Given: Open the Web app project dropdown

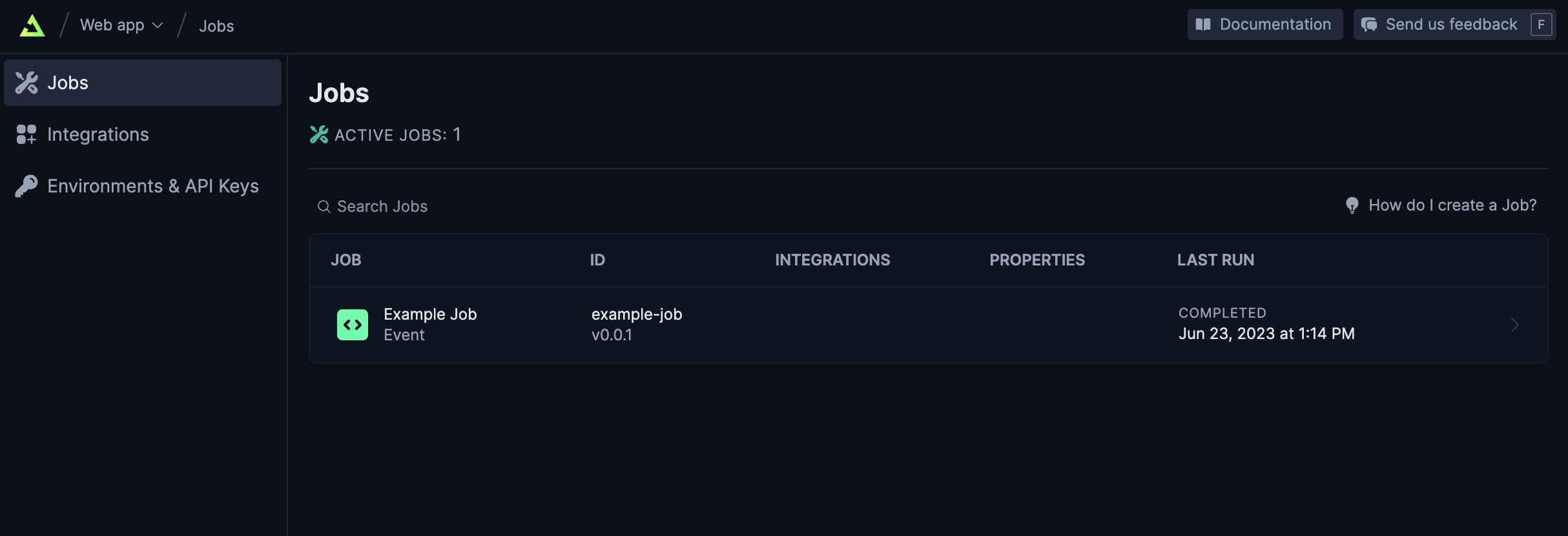Looking at the screenshot, I should point(121,25).
